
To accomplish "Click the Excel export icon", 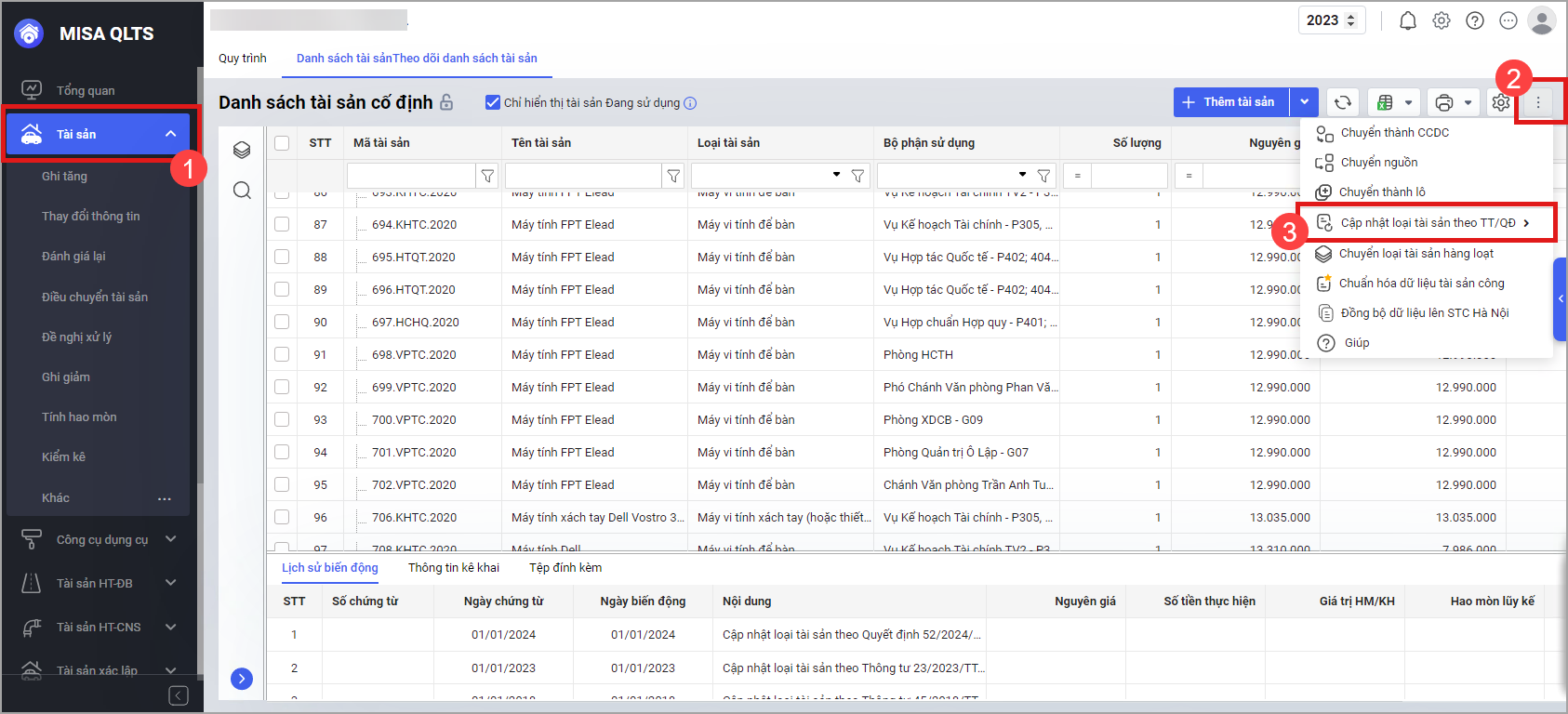I will 1385,102.
